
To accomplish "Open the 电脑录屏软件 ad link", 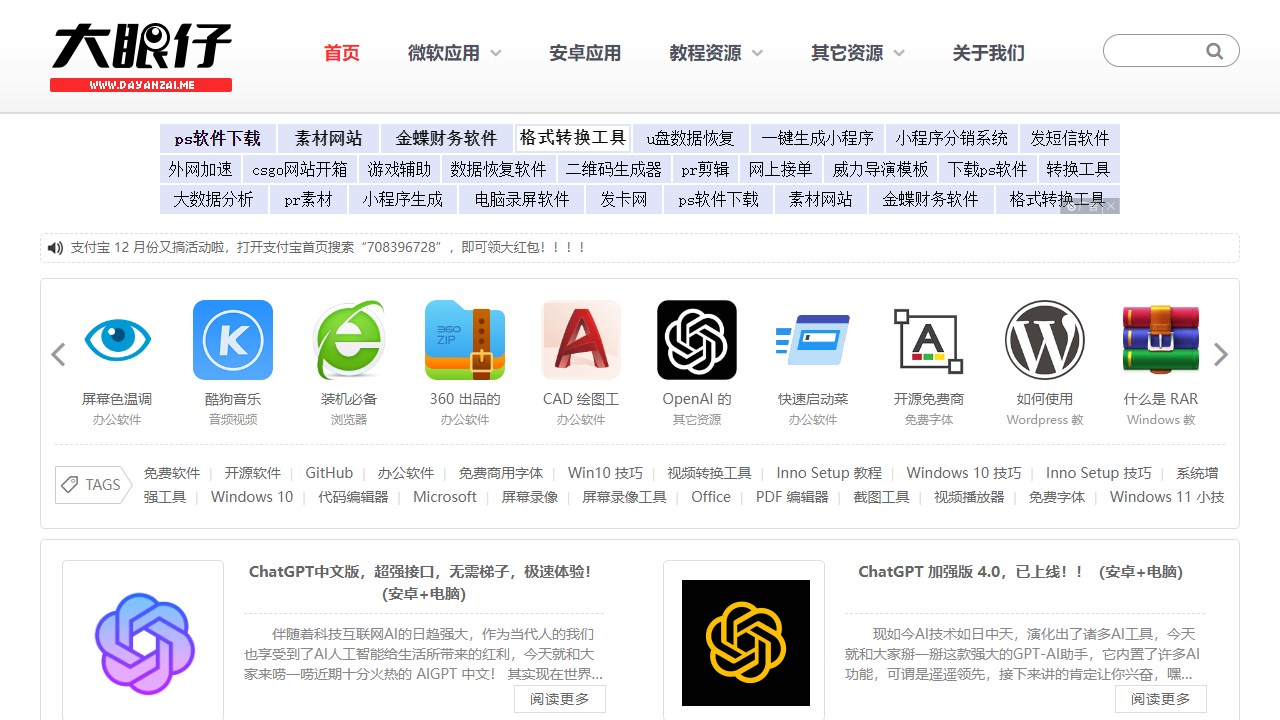I will (x=522, y=199).
